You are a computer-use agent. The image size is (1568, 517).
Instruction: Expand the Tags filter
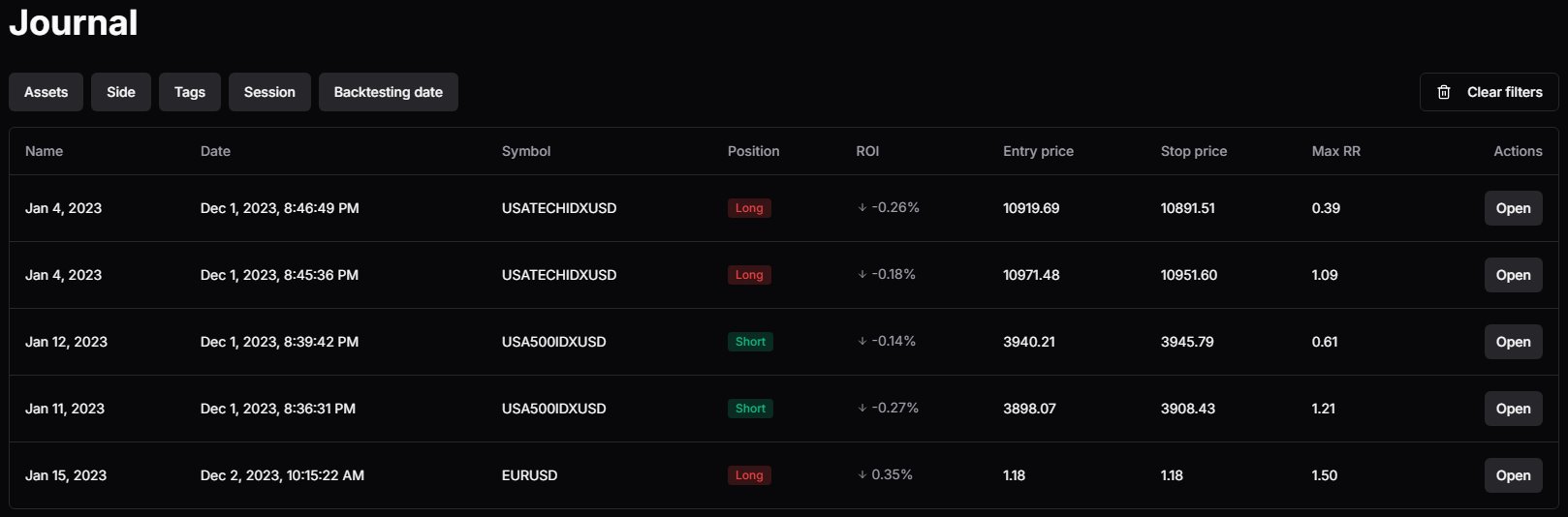click(190, 92)
